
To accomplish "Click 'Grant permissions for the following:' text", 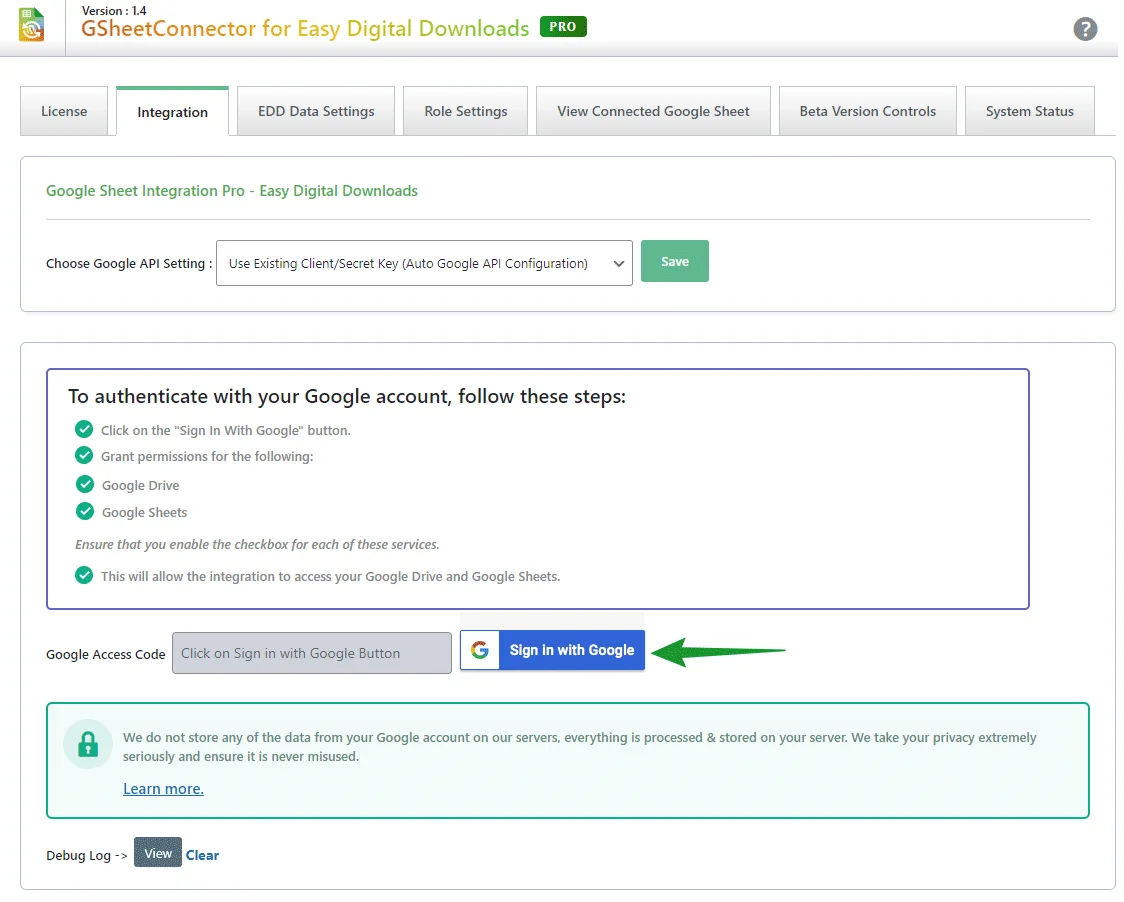I will pyautogui.click(x=207, y=456).
